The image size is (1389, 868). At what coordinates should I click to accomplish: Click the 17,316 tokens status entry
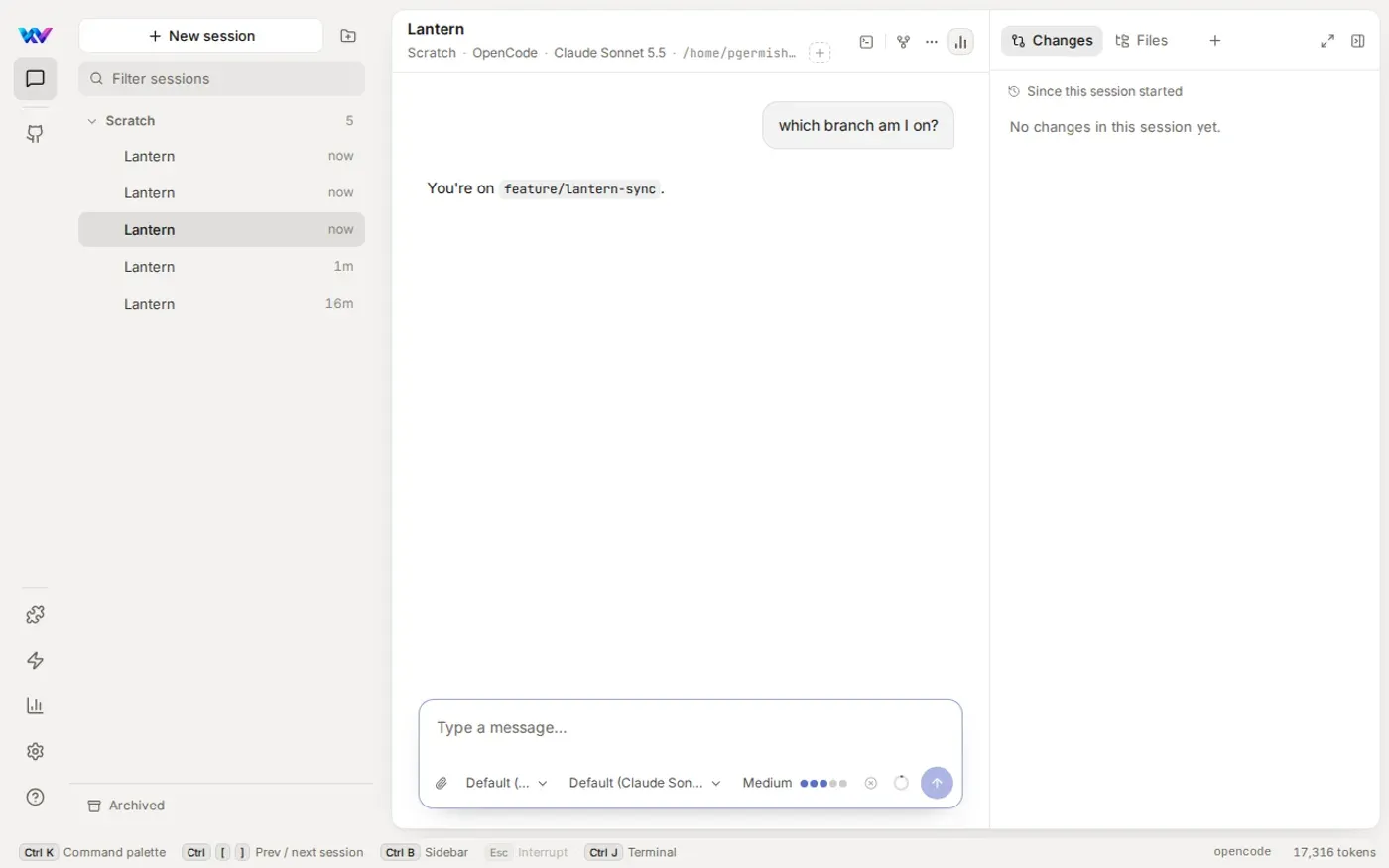(1334, 853)
